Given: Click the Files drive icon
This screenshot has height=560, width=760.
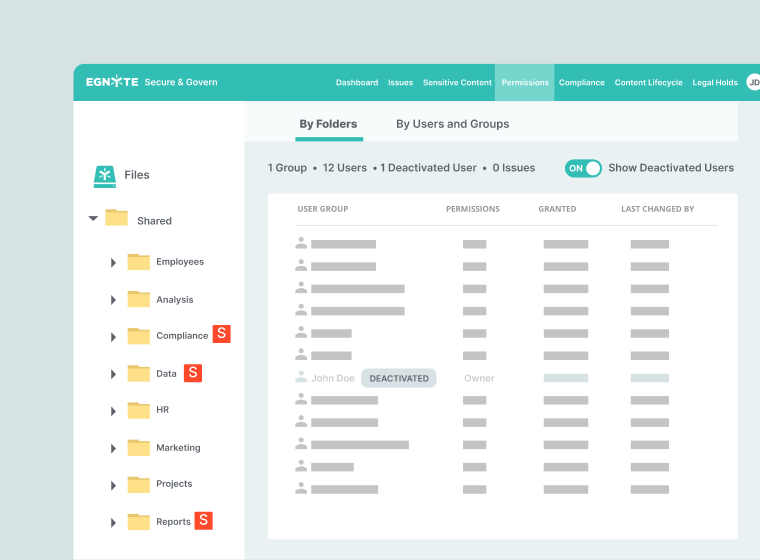Looking at the screenshot, I should pos(105,175).
